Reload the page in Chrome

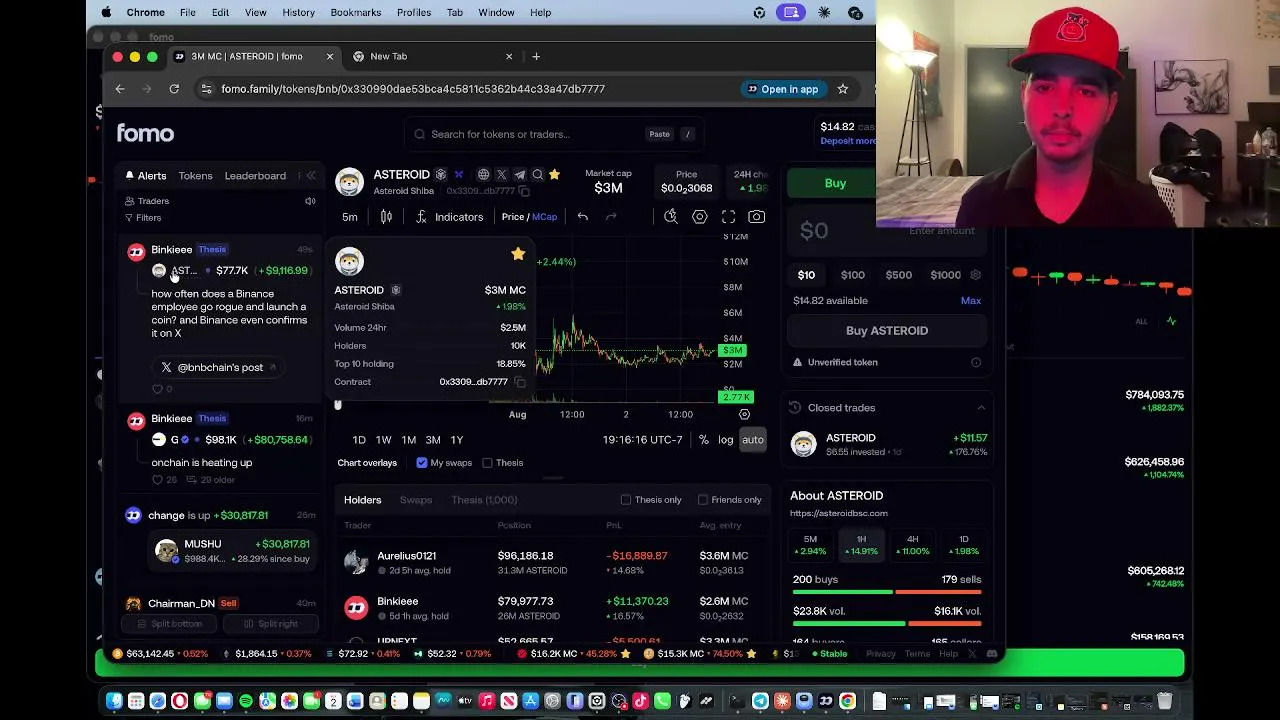pos(174,89)
